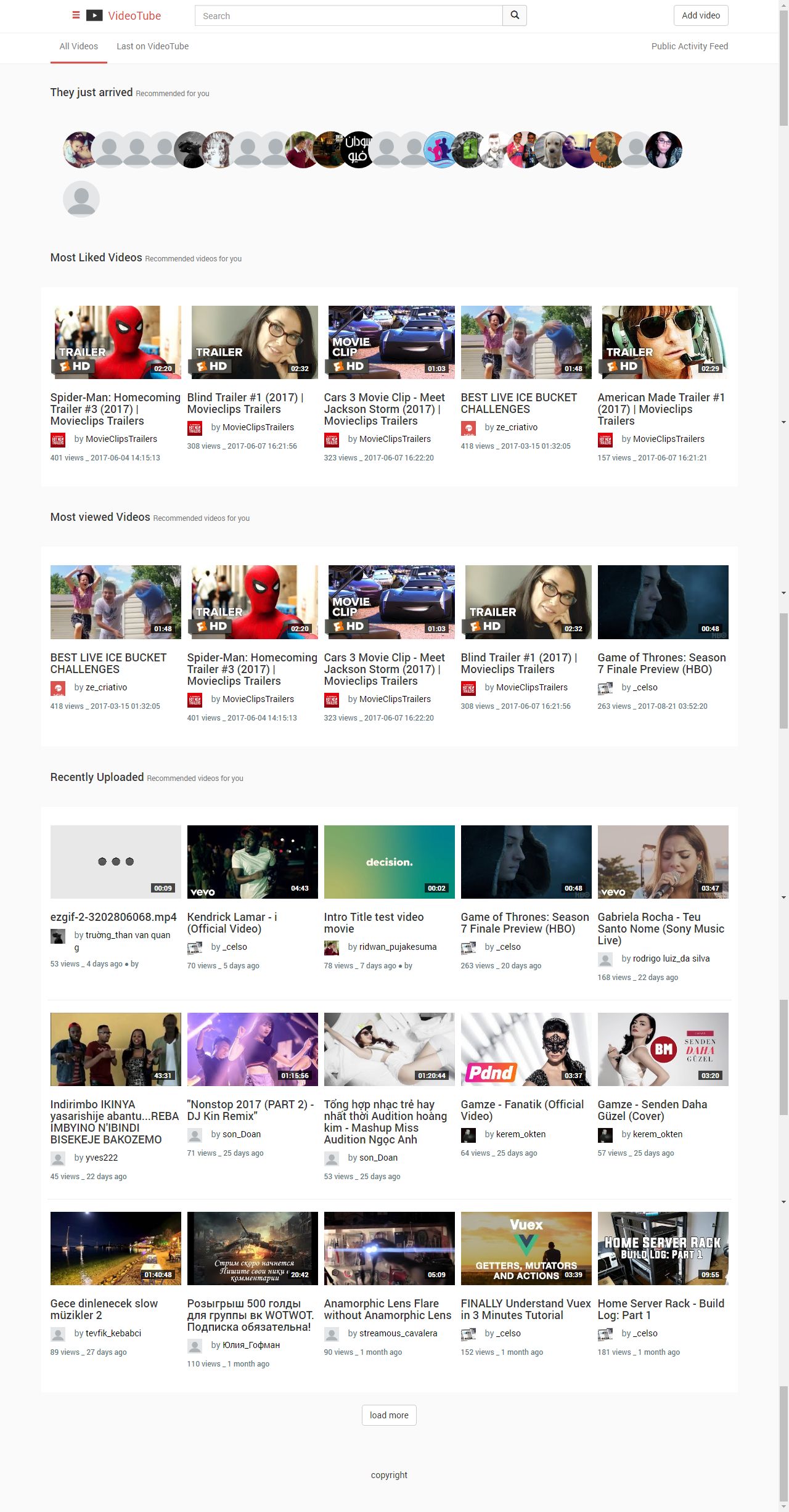
Task: Visit the yves222 uploader name link
Action: [102, 1158]
